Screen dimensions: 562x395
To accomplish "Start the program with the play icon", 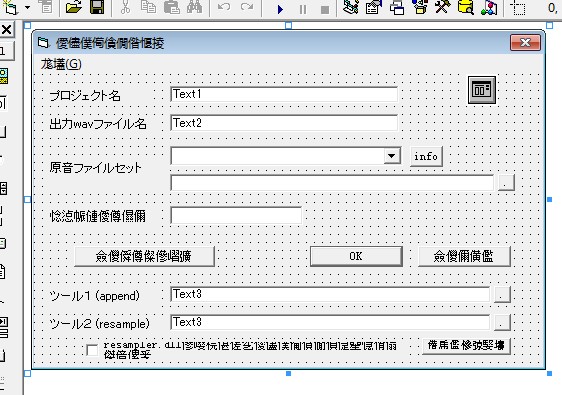I will 280,9.
